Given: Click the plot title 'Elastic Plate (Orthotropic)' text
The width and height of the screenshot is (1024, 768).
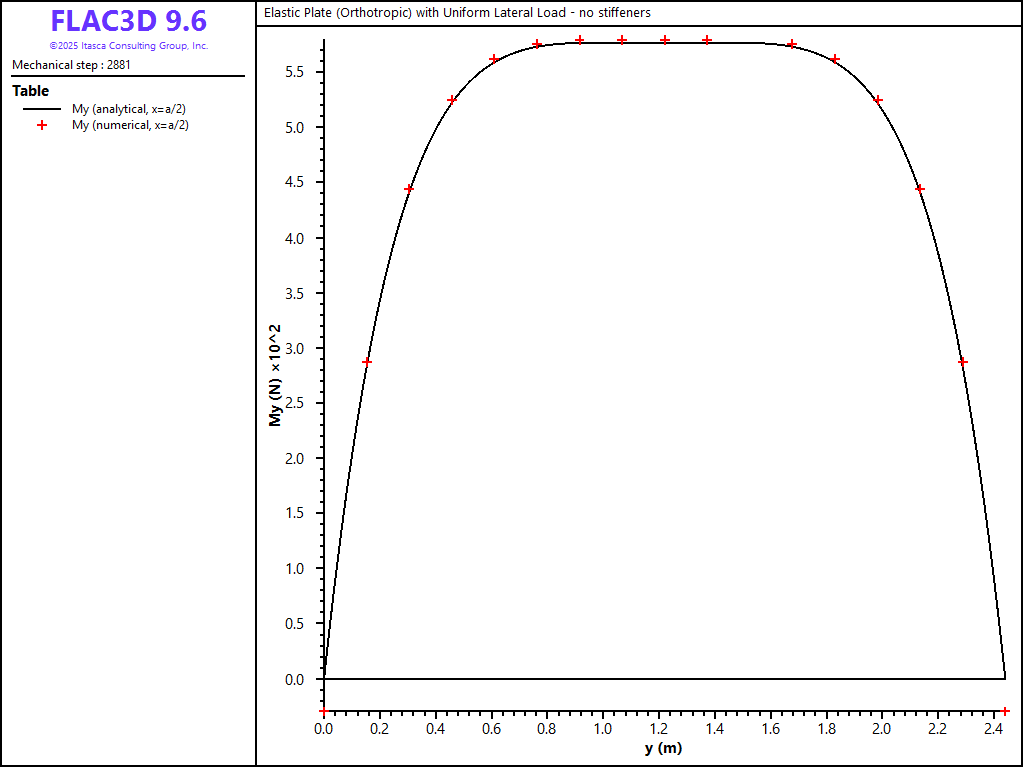Looking at the screenshot, I should [x=457, y=13].
